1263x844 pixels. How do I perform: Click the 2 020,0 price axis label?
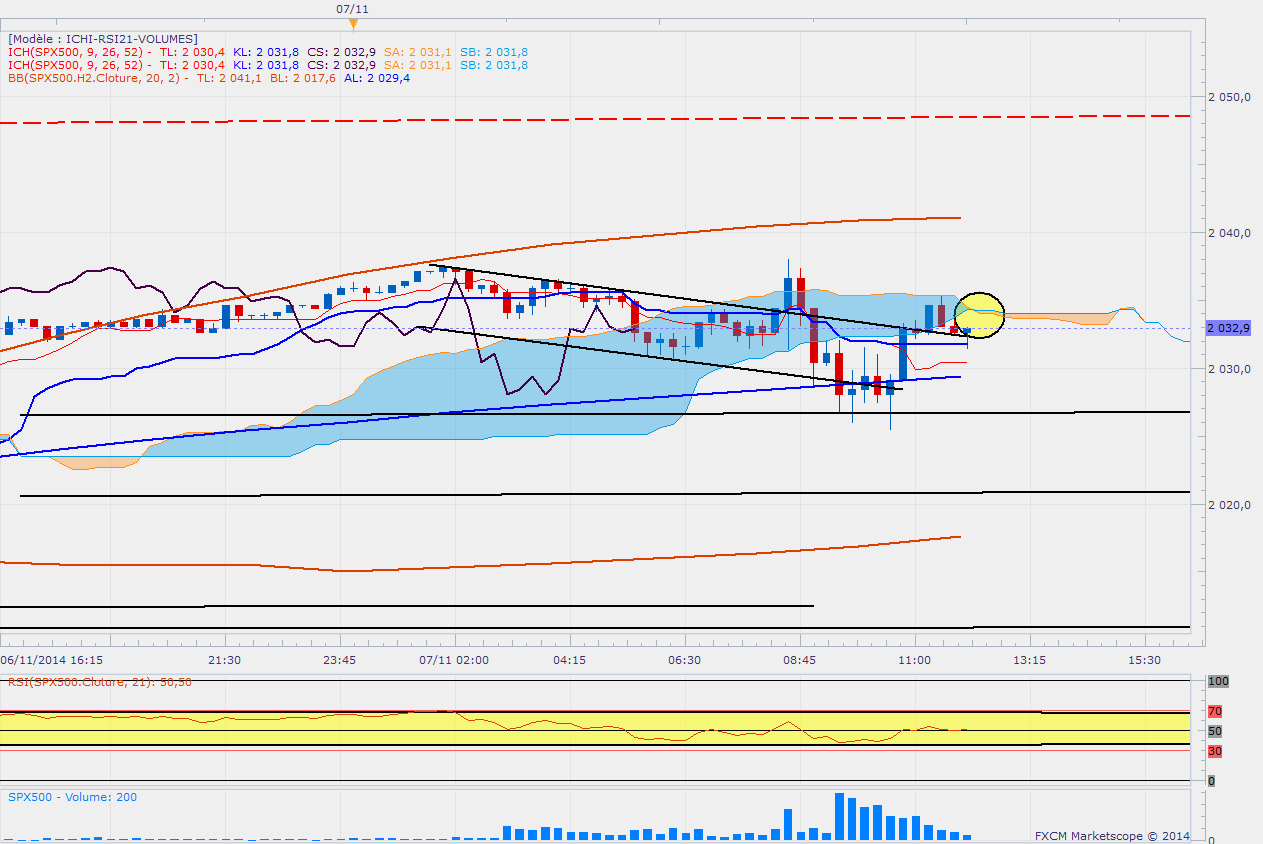click(x=1230, y=505)
